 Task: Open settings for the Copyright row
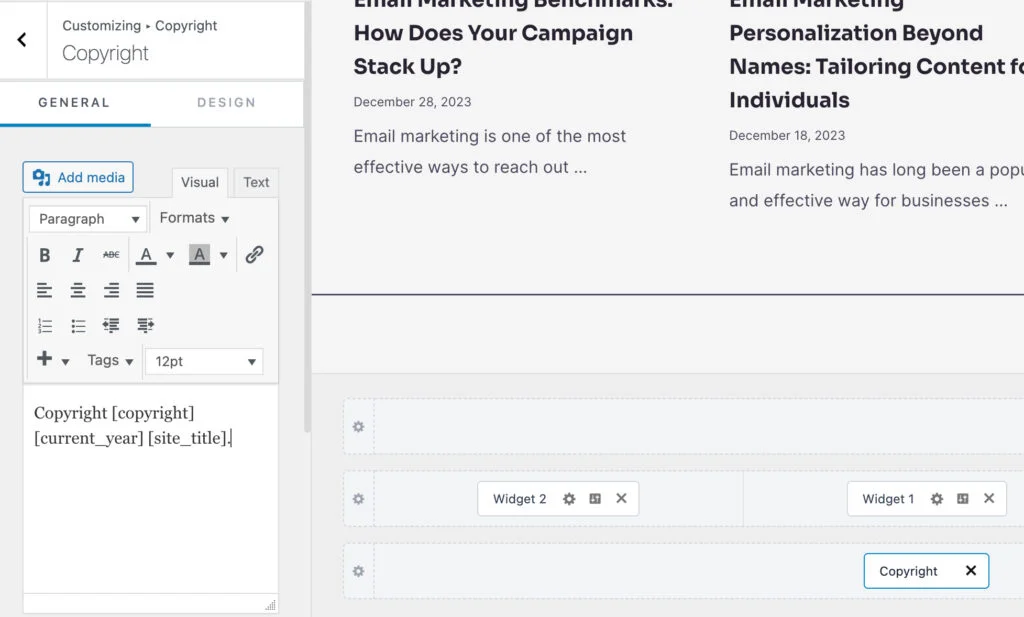pos(359,571)
